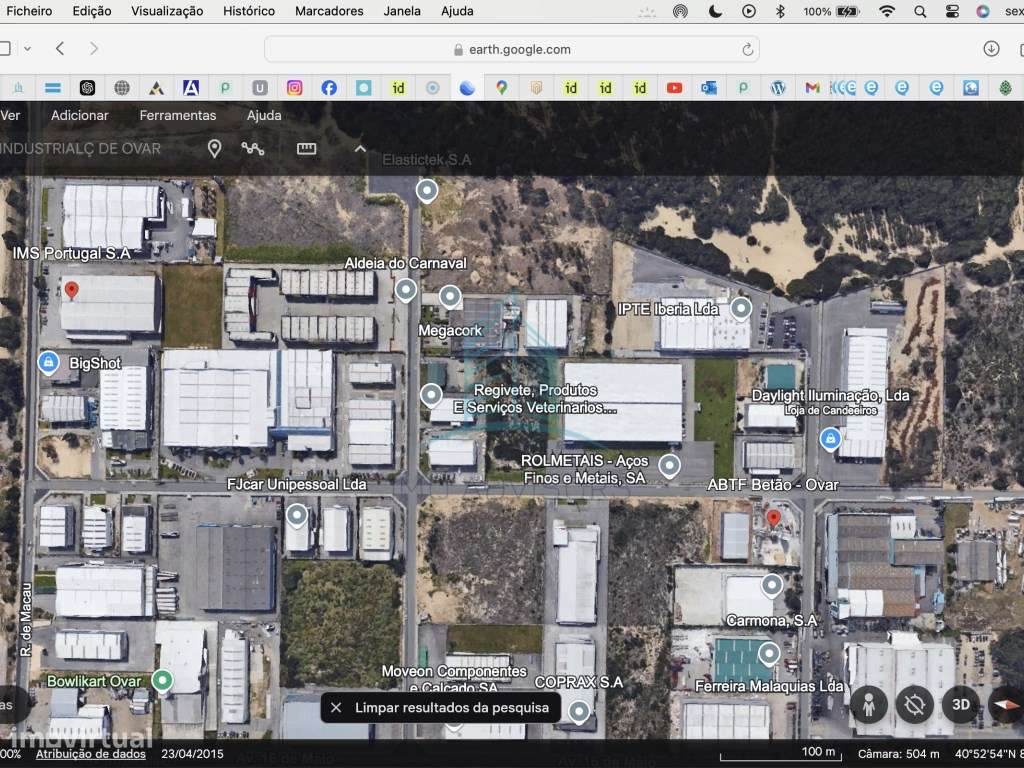Open the Facebook pinned tab
1024x768 pixels.
coord(329,88)
